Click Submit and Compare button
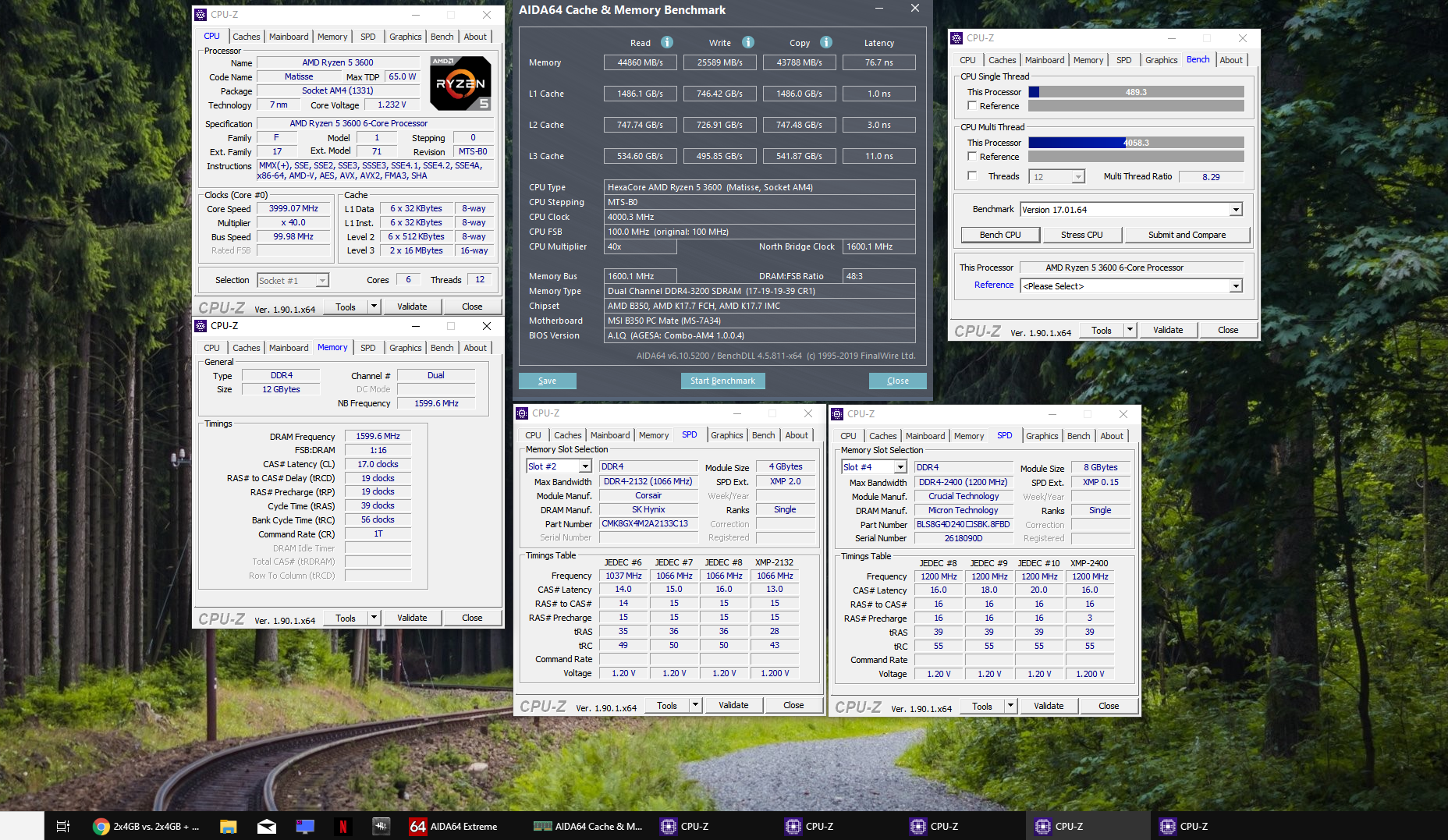Viewport: 1448px width, 840px height. [1187, 235]
